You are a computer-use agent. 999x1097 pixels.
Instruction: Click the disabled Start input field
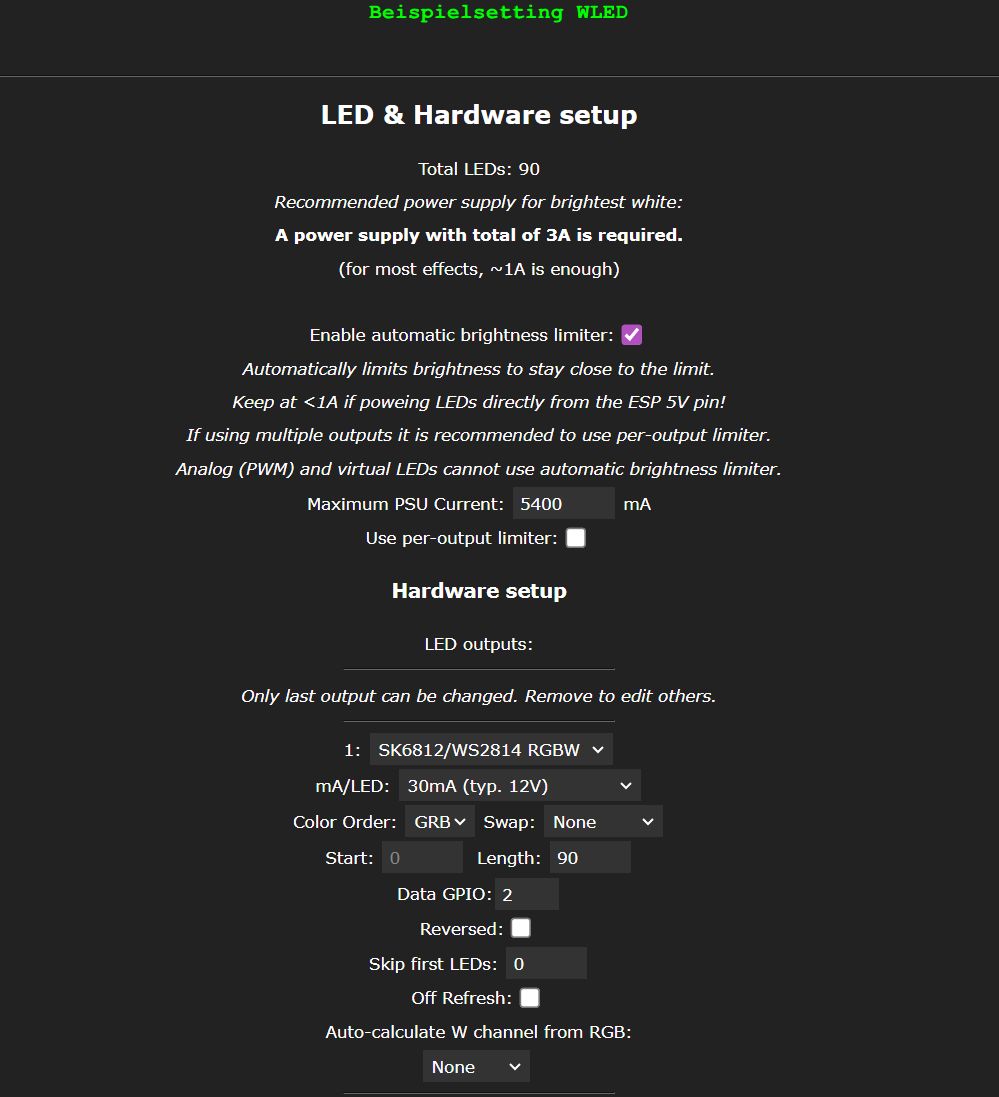[x=422, y=858]
